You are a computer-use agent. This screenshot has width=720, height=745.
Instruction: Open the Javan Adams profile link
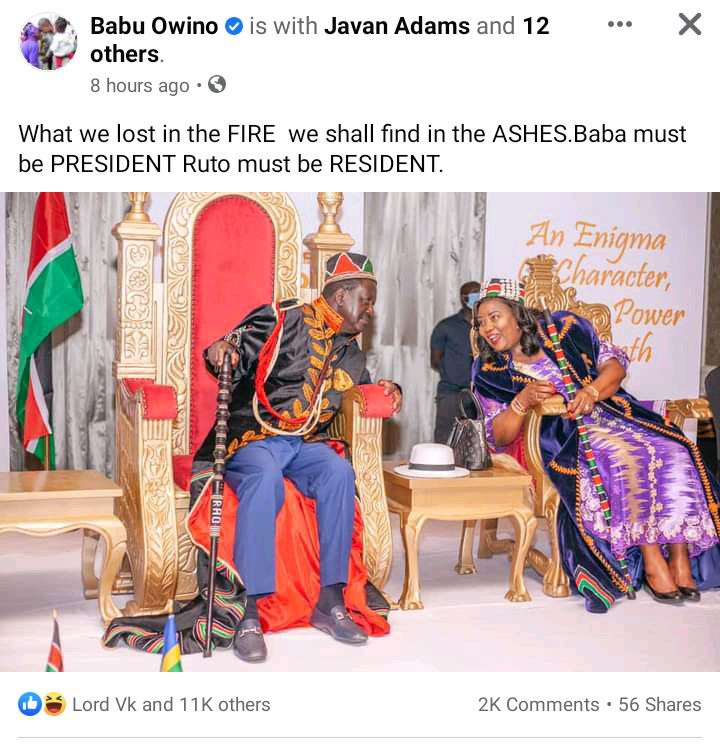pyautogui.click(x=397, y=26)
